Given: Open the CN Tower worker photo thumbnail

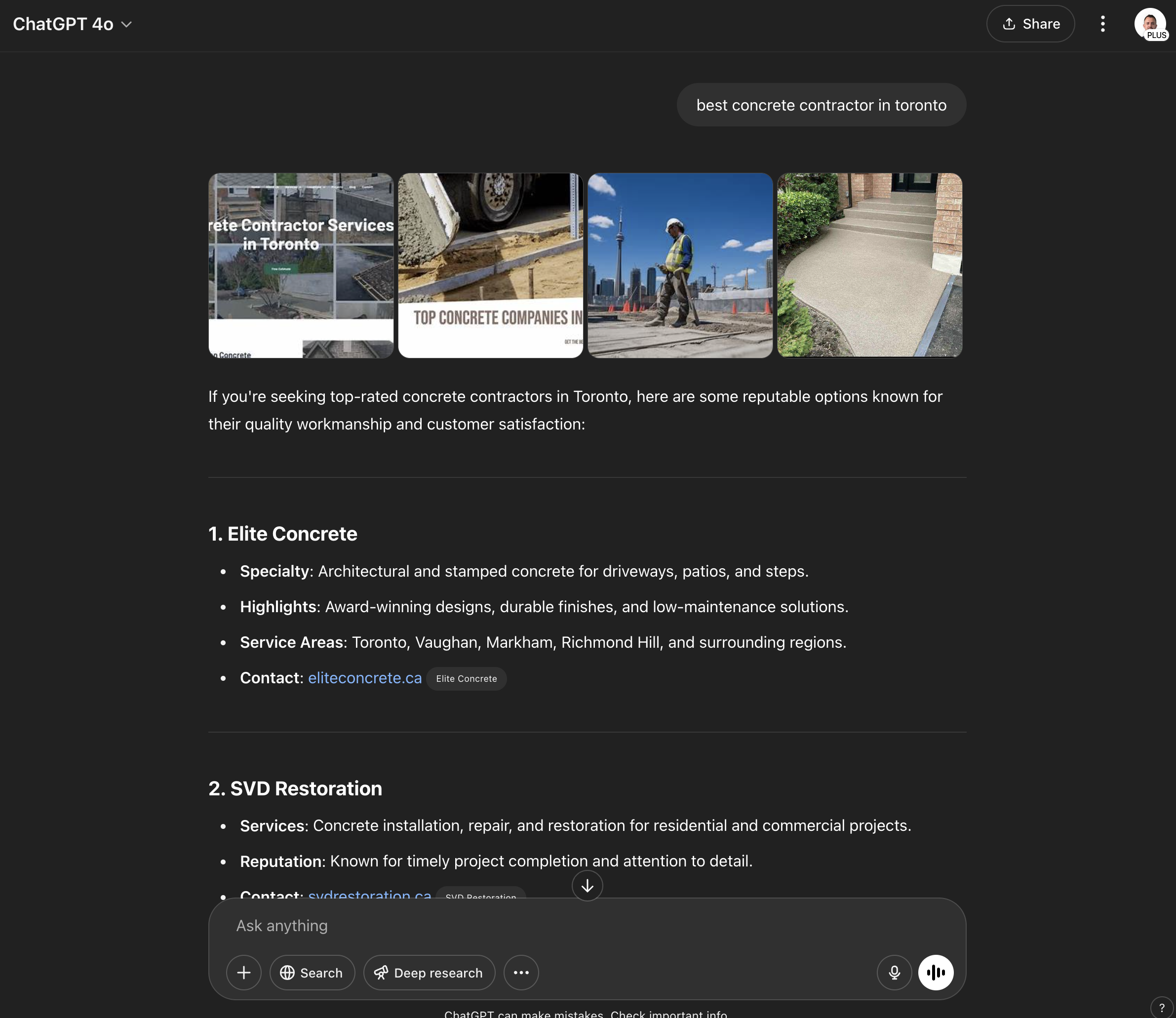Looking at the screenshot, I should coord(680,265).
